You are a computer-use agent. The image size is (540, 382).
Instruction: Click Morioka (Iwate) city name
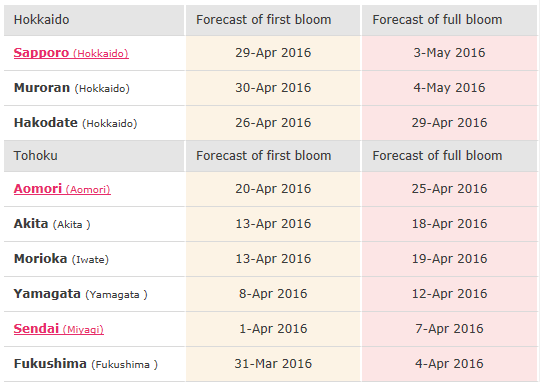pos(61,259)
